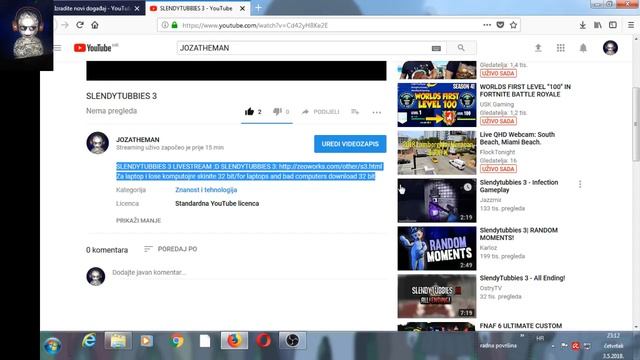Open Live QHD Webcam South Beach thumbnail
The height and width of the screenshot is (360, 640).
(x=437, y=153)
